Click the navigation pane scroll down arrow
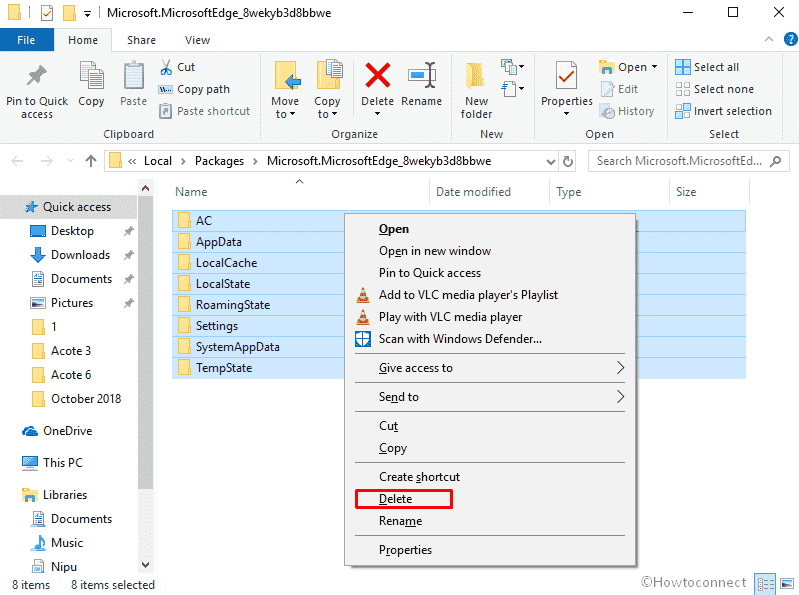This screenshot has height=595, width=799. [145, 564]
